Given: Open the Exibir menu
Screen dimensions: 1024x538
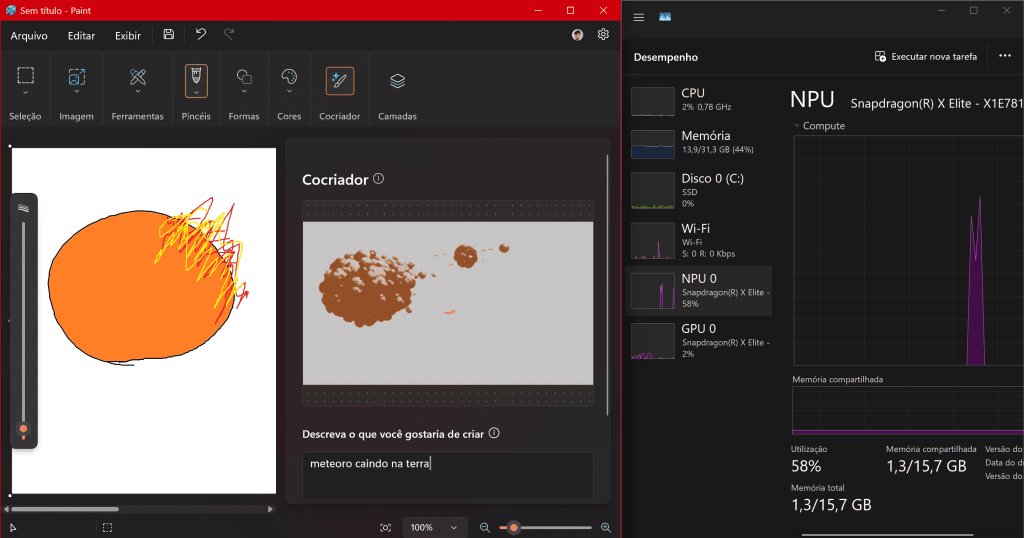Looking at the screenshot, I should click(x=128, y=35).
